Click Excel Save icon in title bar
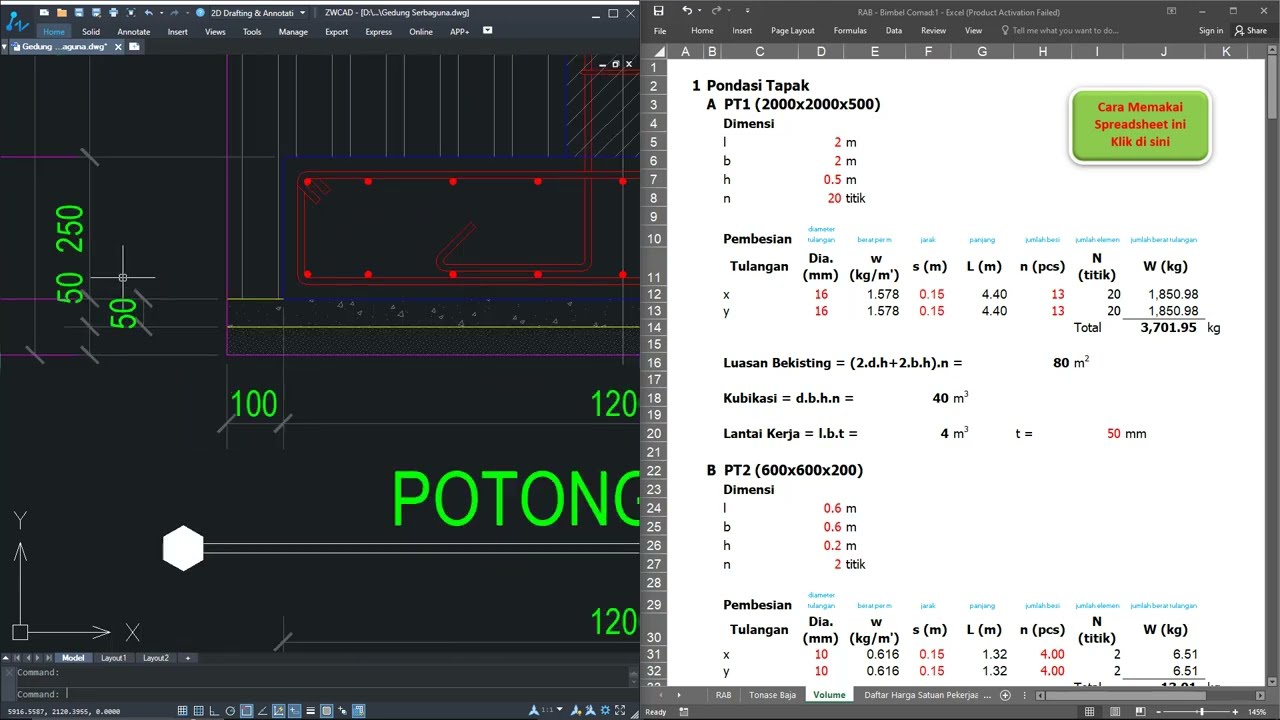Screen dimensions: 1280x720 658,11
